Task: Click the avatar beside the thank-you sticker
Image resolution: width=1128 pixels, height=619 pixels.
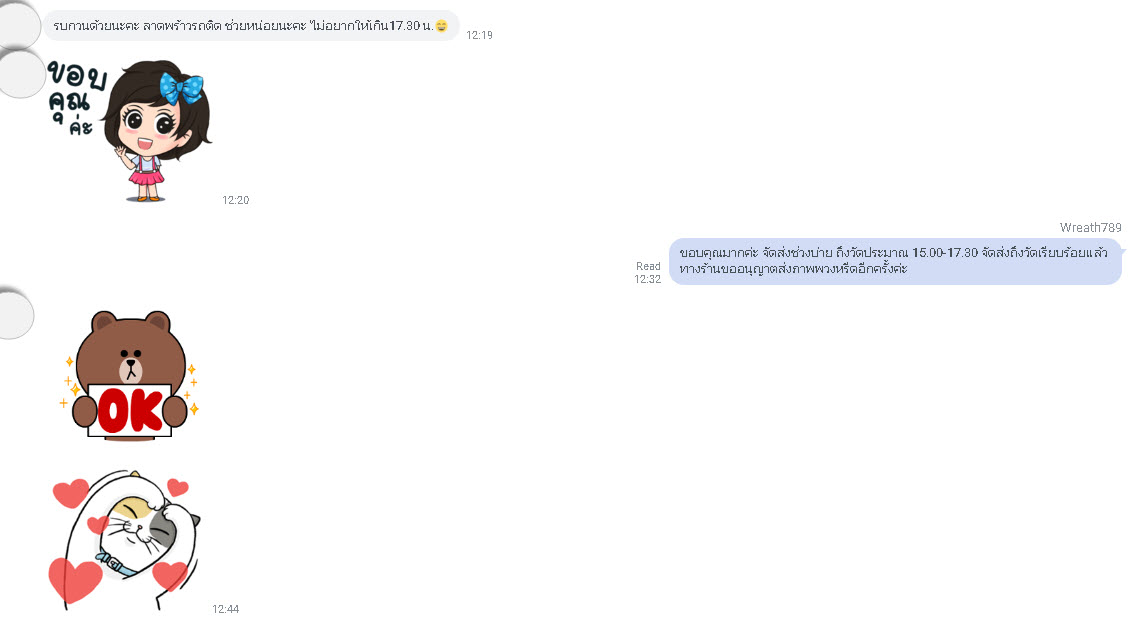Action: [x=20, y=74]
